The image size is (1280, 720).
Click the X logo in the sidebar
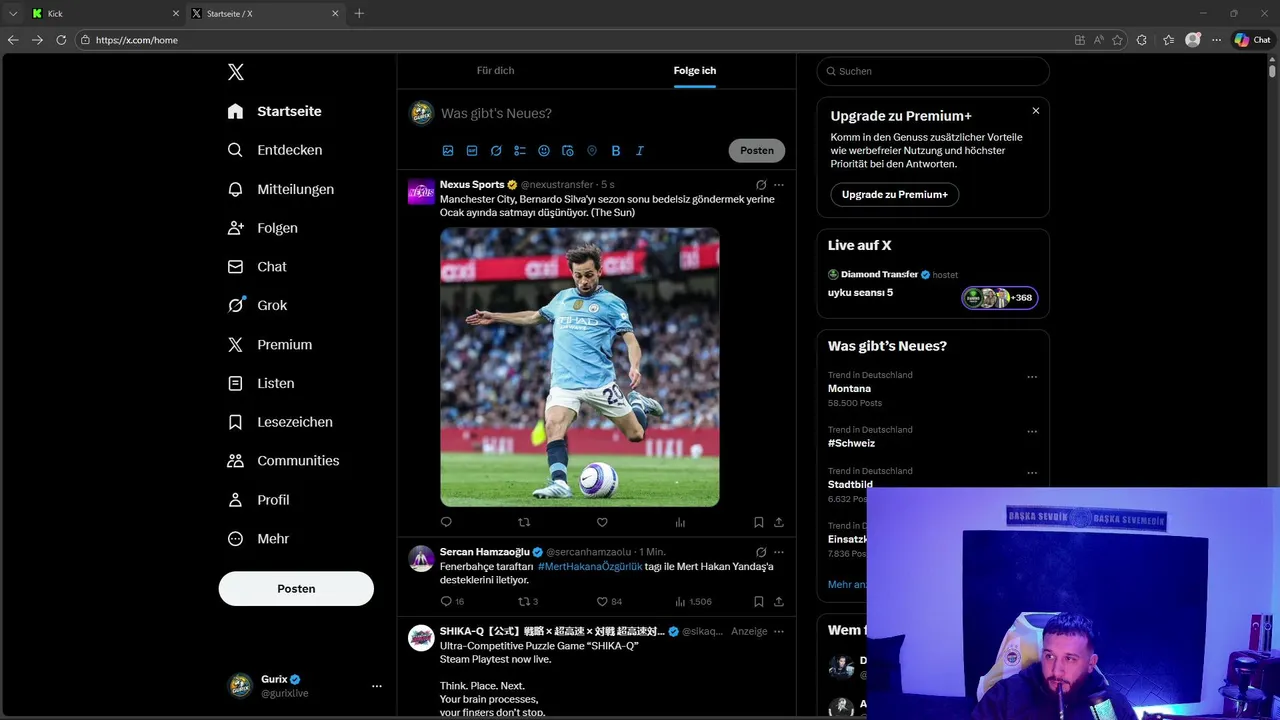point(235,72)
